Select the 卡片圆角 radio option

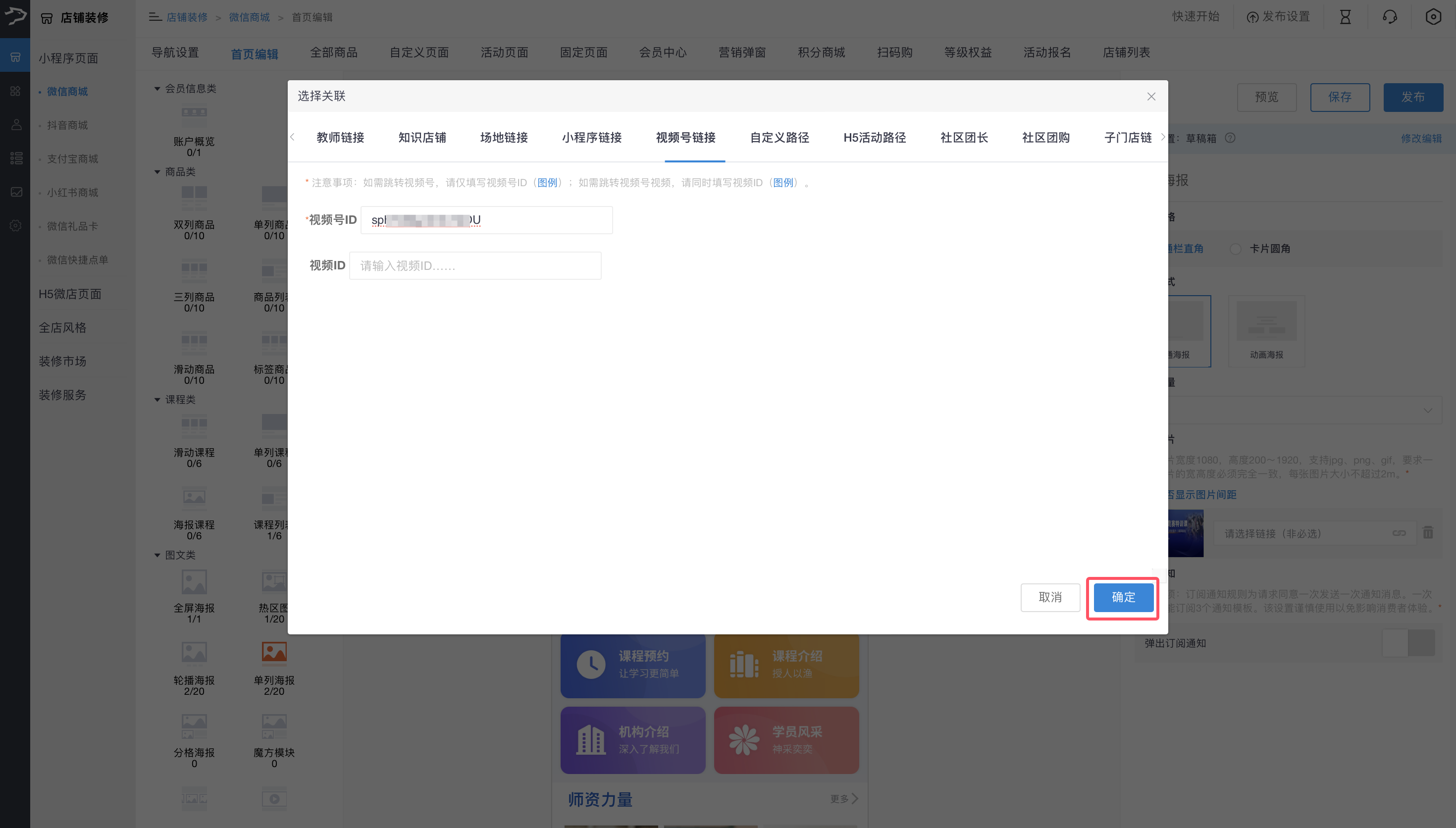(x=1236, y=249)
